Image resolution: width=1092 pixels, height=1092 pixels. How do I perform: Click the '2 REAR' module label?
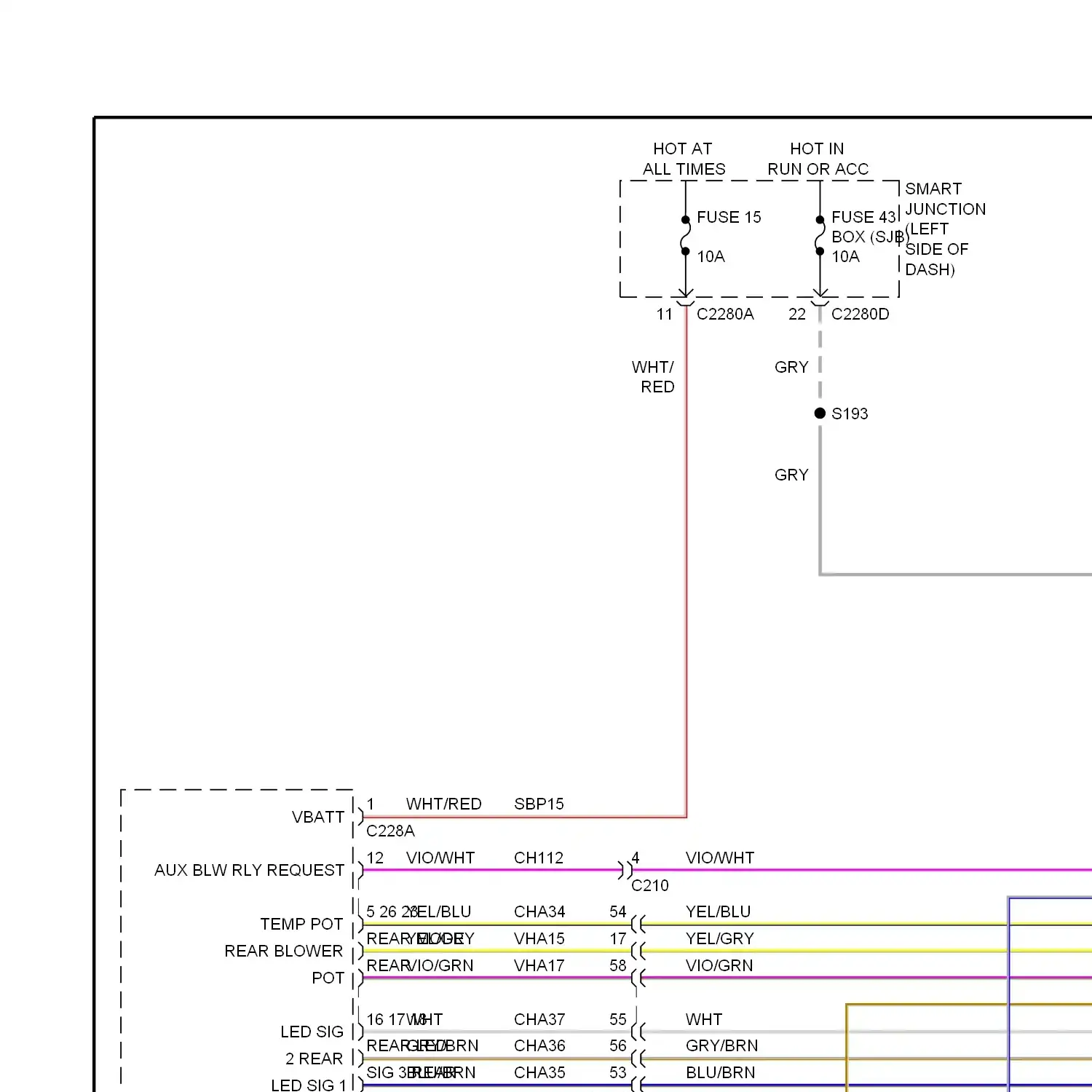314,1059
